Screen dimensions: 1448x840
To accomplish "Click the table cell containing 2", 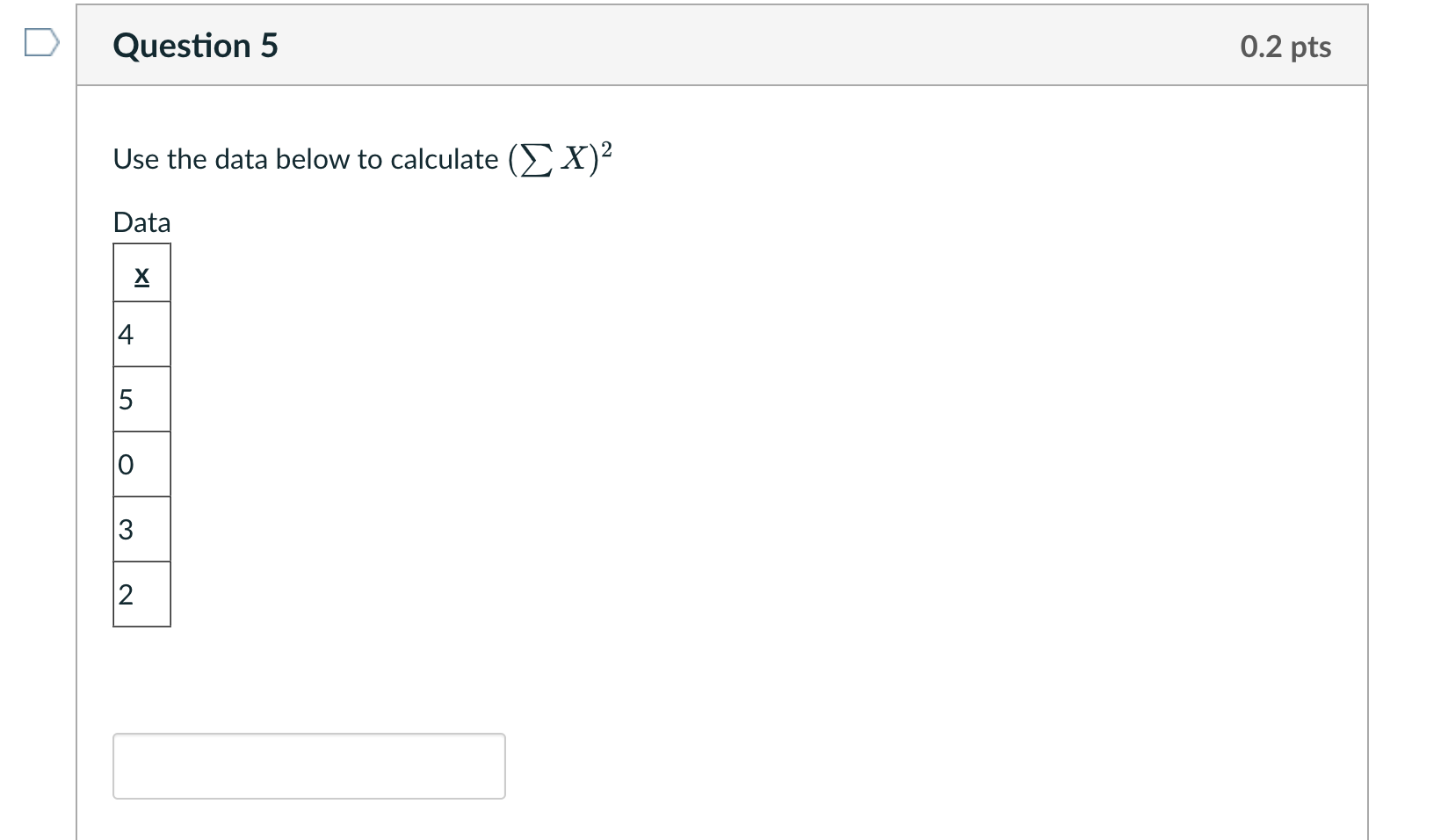I will pyautogui.click(x=141, y=594).
